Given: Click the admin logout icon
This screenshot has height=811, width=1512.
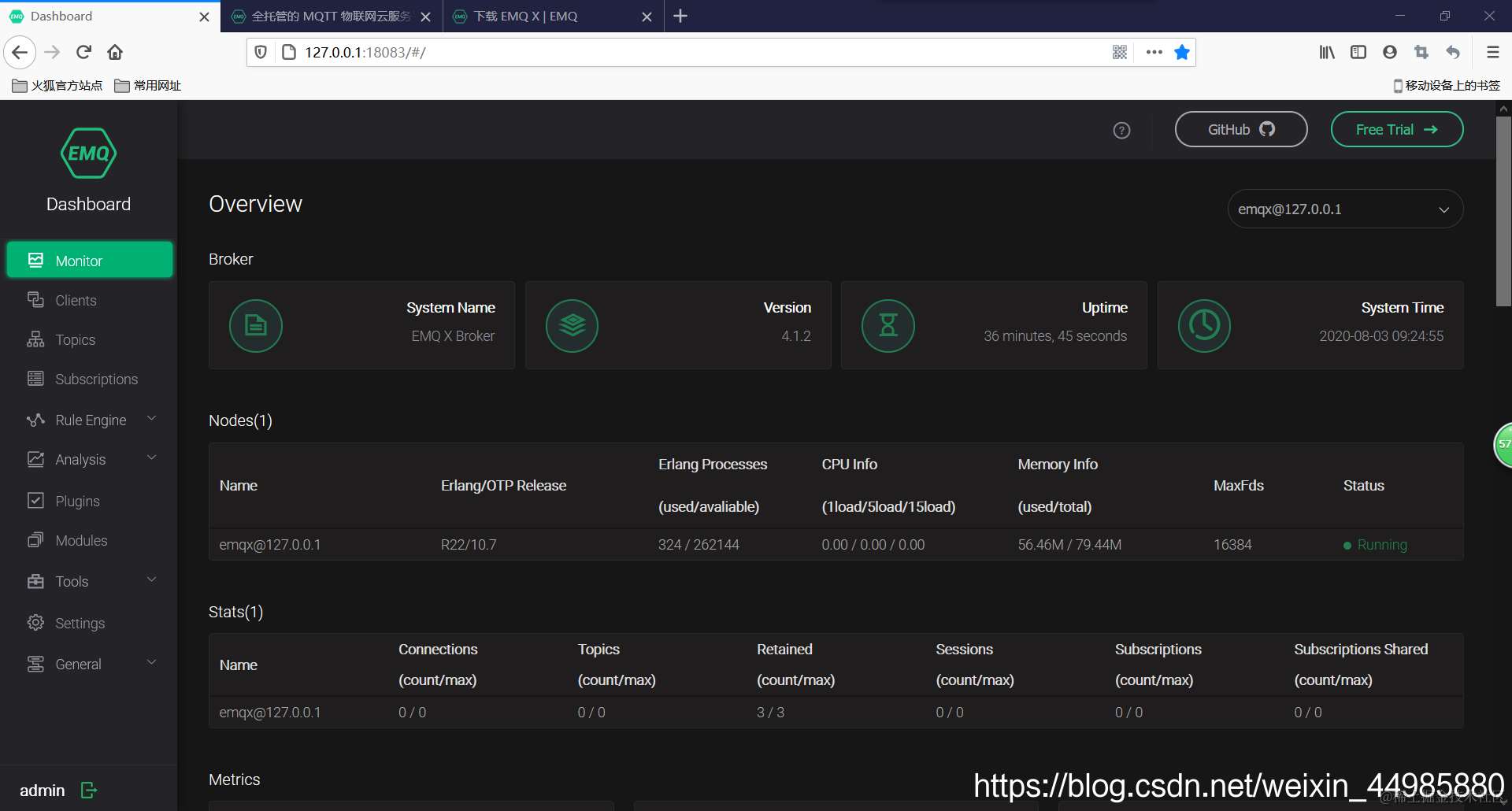Looking at the screenshot, I should click(x=89, y=791).
